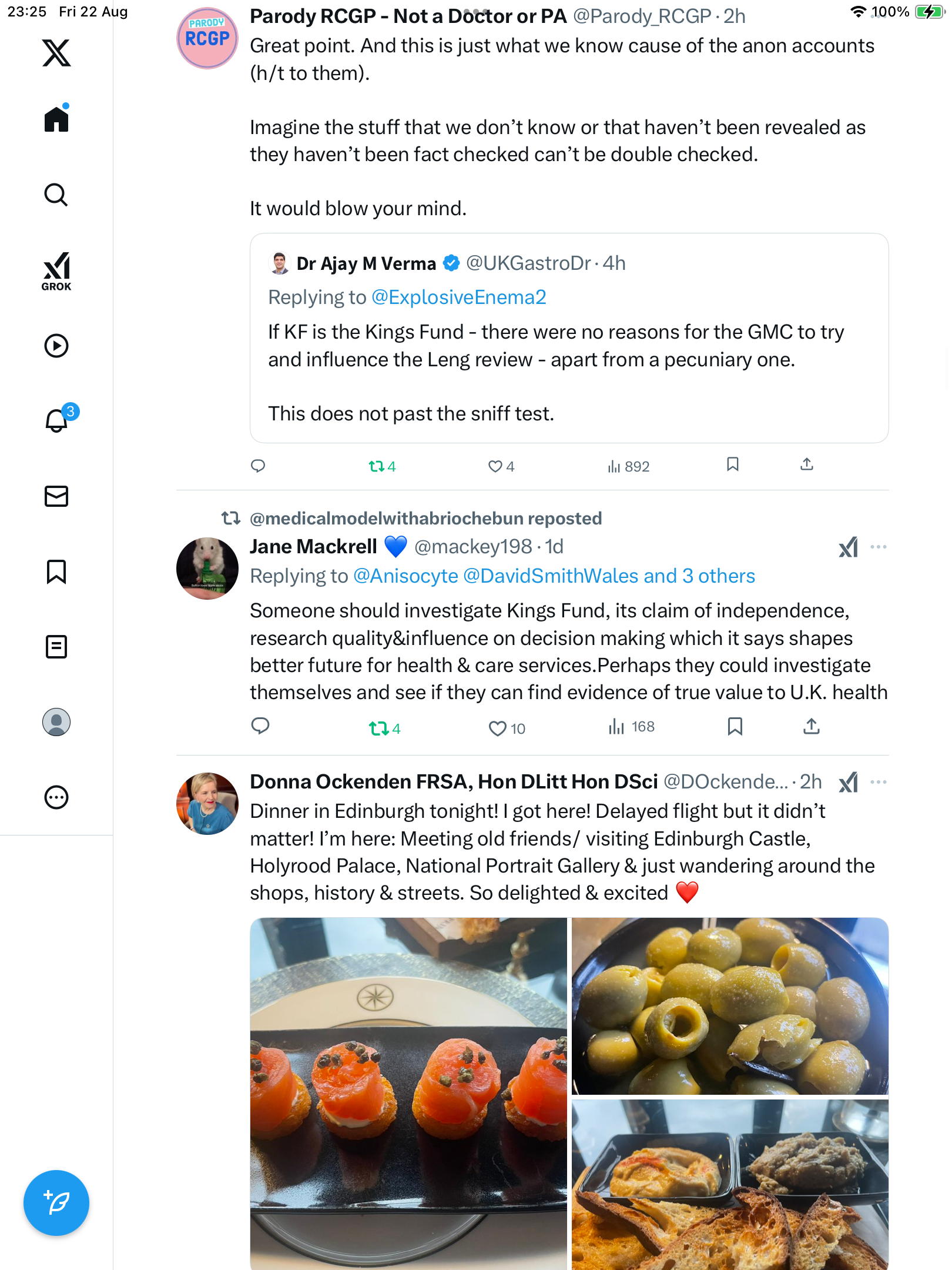Undo repost on Parody RCGP post
This screenshot has width=952, height=1270.
[x=377, y=466]
